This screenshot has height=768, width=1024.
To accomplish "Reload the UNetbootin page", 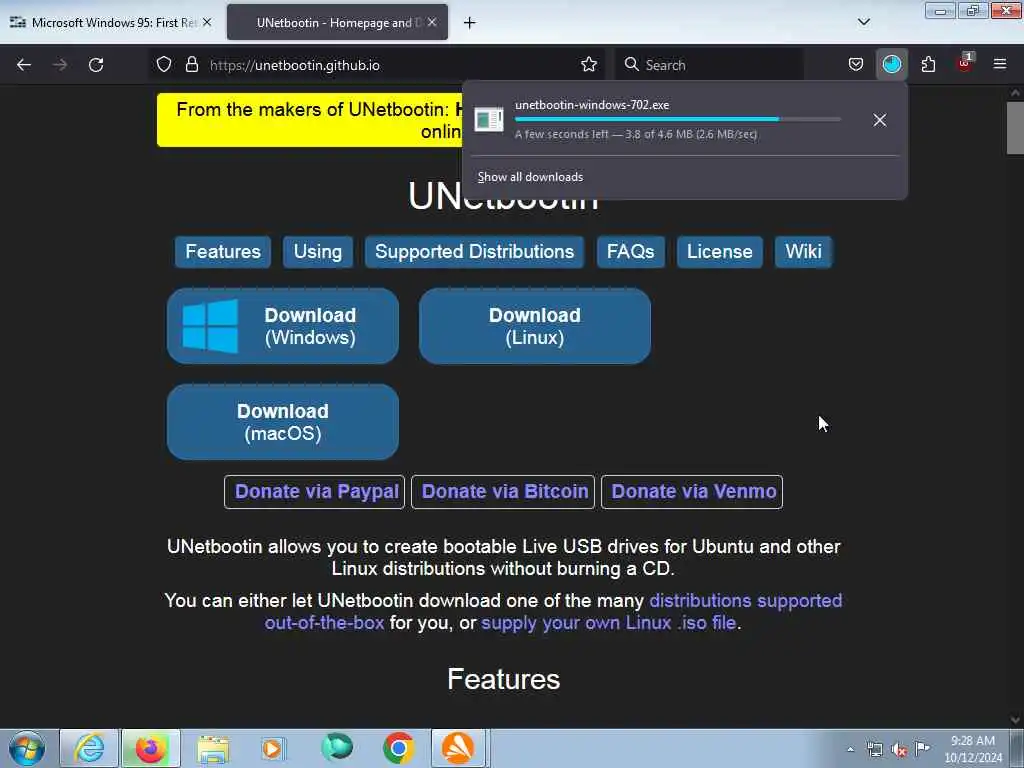I will point(96,65).
